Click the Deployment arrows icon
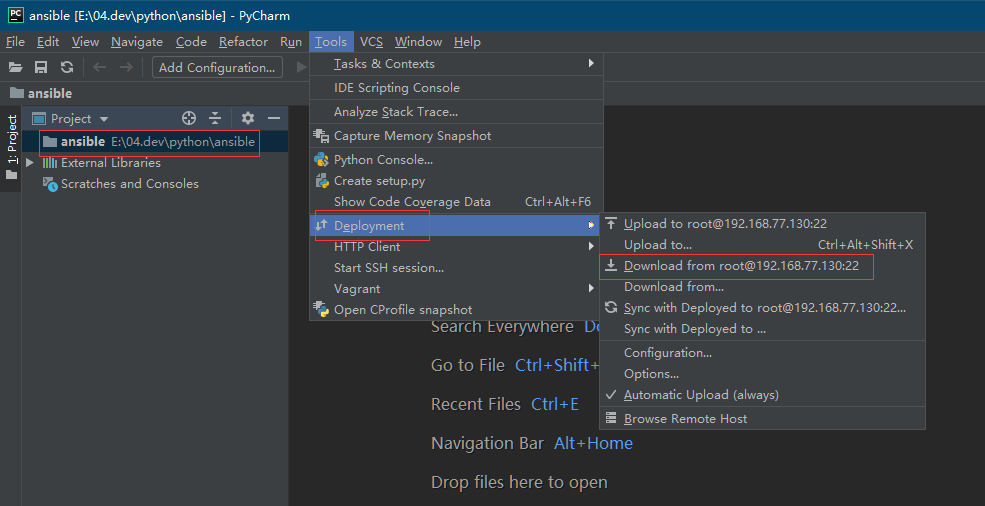This screenshot has height=506, width=985. (x=322, y=224)
